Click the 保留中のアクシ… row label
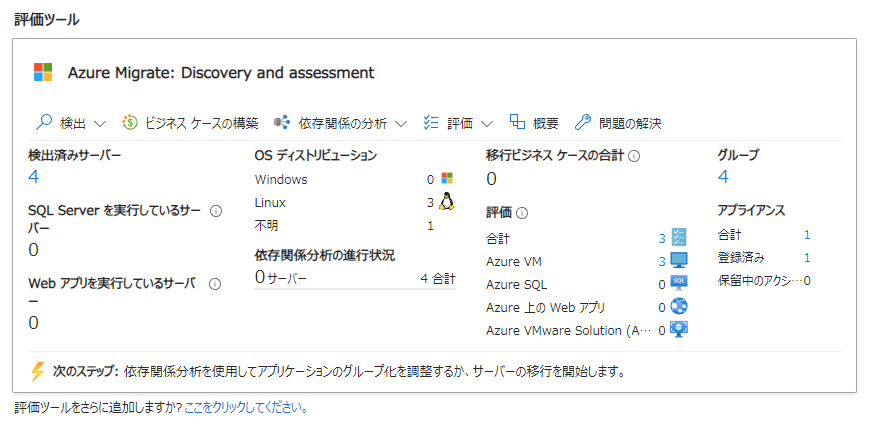882x431 pixels. click(x=760, y=281)
